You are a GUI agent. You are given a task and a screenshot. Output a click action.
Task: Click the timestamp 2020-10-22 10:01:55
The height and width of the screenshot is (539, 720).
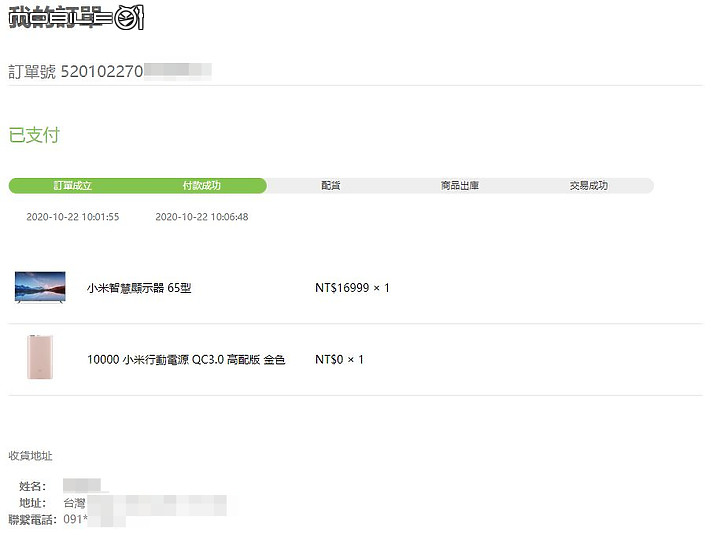click(x=73, y=217)
